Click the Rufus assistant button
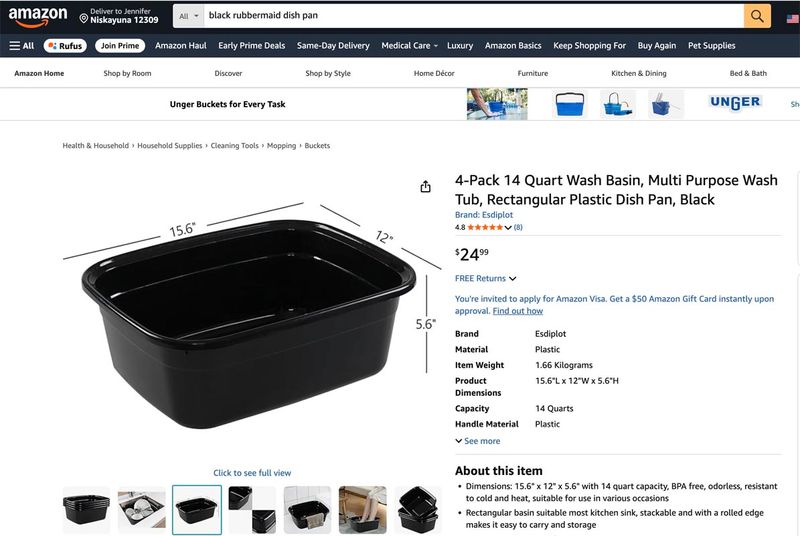Screen dimensions: 800x536 click(65, 45)
